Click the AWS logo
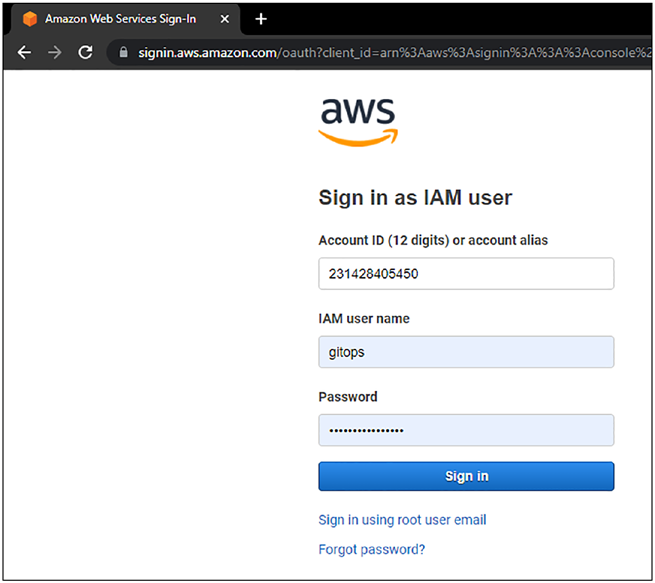Image resolution: width=655 pixels, height=583 pixels. tap(358, 122)
